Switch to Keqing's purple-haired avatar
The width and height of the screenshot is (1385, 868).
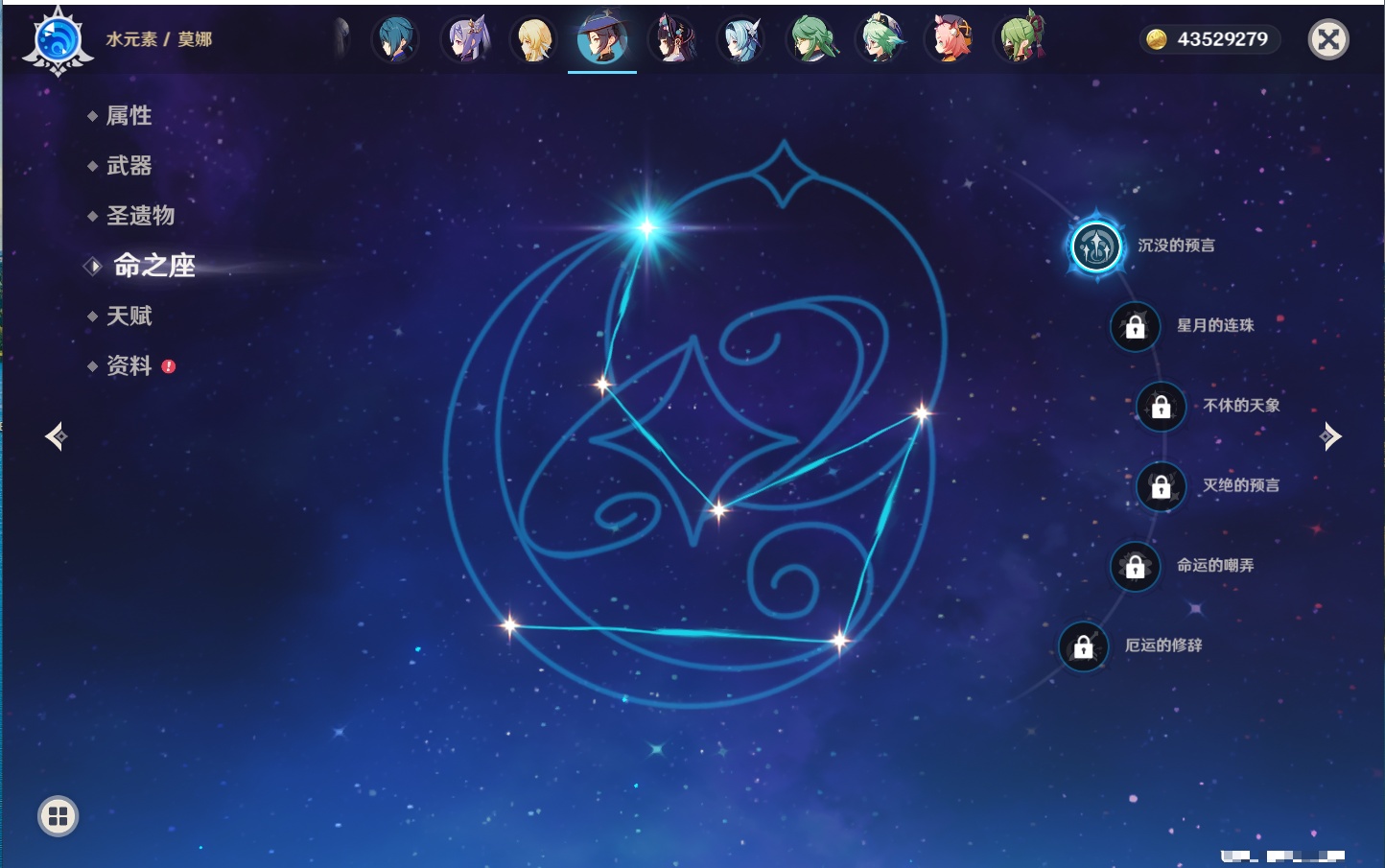465,39
